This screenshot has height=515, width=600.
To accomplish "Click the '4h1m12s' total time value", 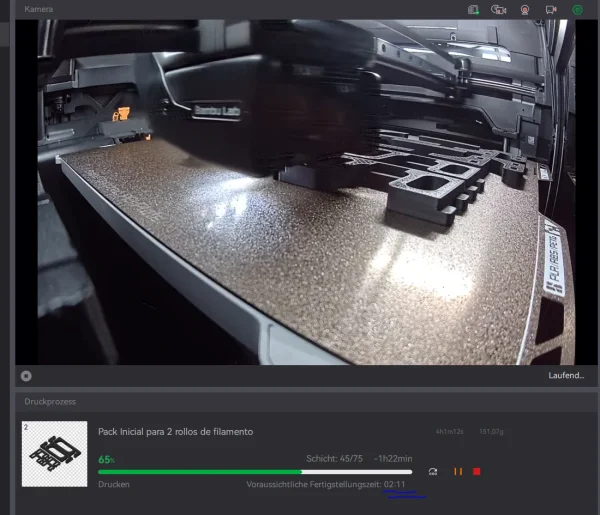I will (x=449, y=432).
